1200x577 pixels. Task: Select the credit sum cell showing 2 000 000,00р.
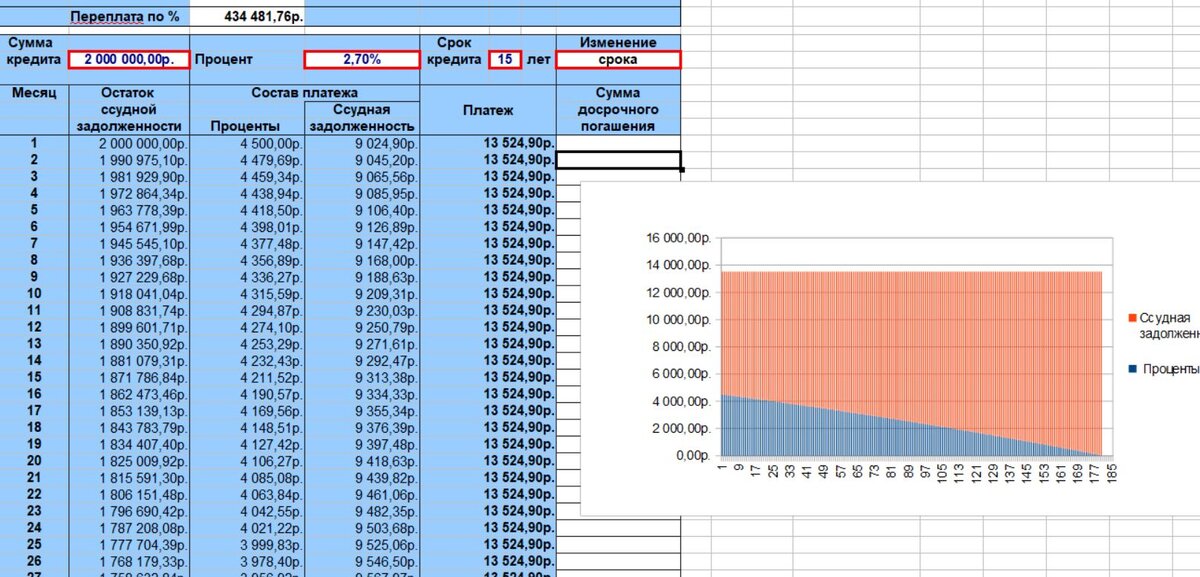pyautogui.click(x=127, y=59)
